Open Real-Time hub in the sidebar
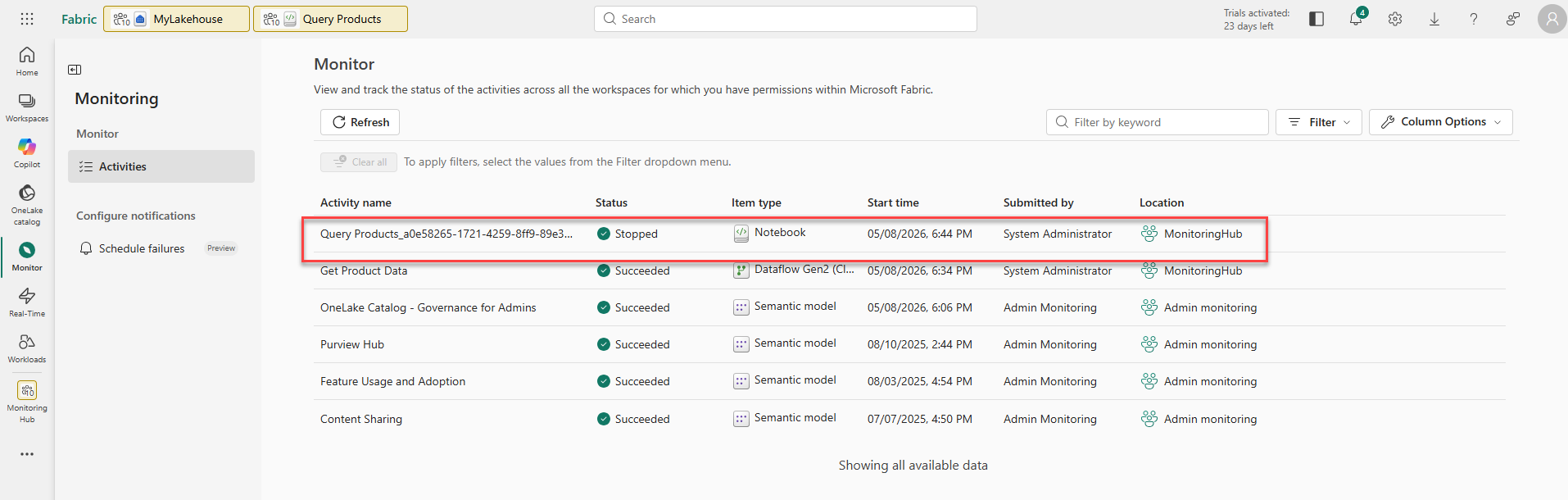The height and width of the screenshot is (500, 1568). pos(27,302)
